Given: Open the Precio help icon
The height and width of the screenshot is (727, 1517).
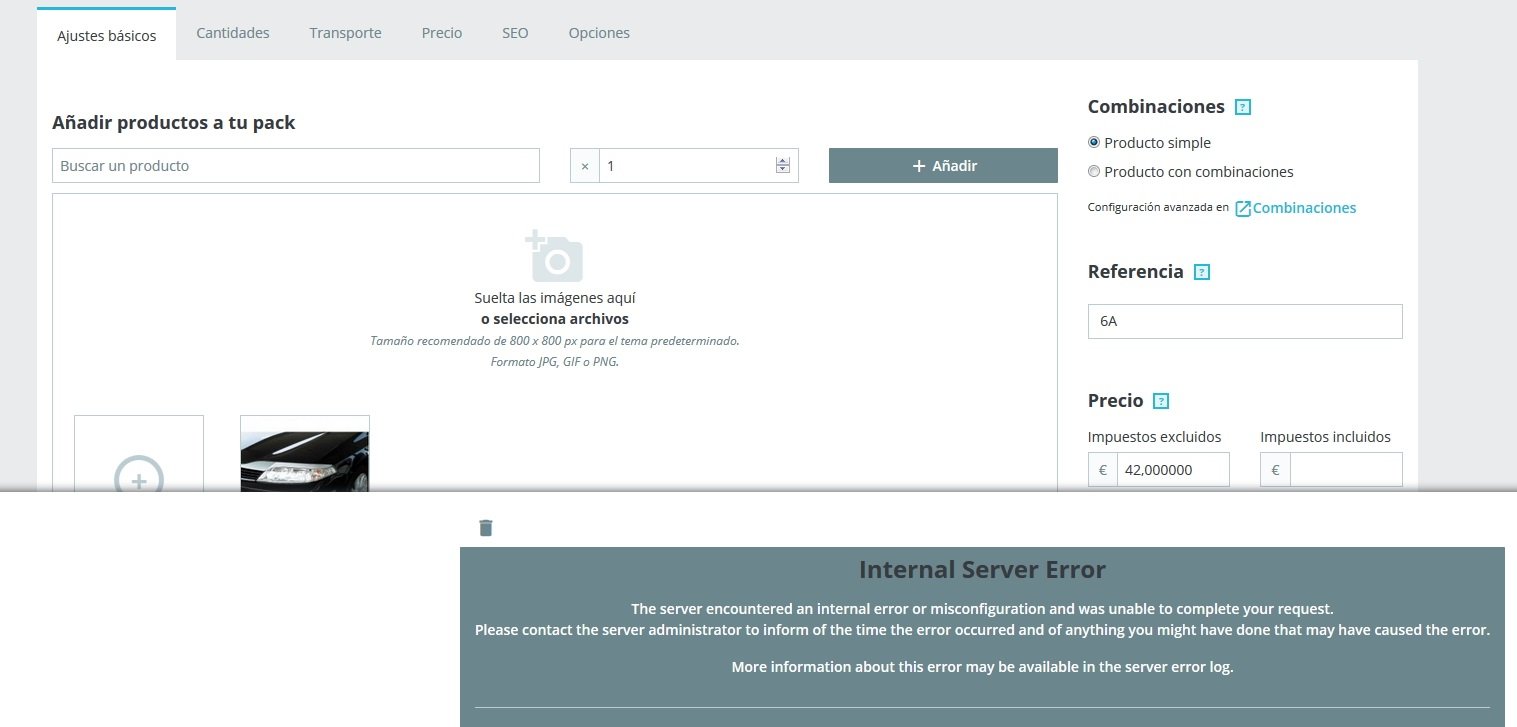Looking at the screenshot, I should point(1161,401).
